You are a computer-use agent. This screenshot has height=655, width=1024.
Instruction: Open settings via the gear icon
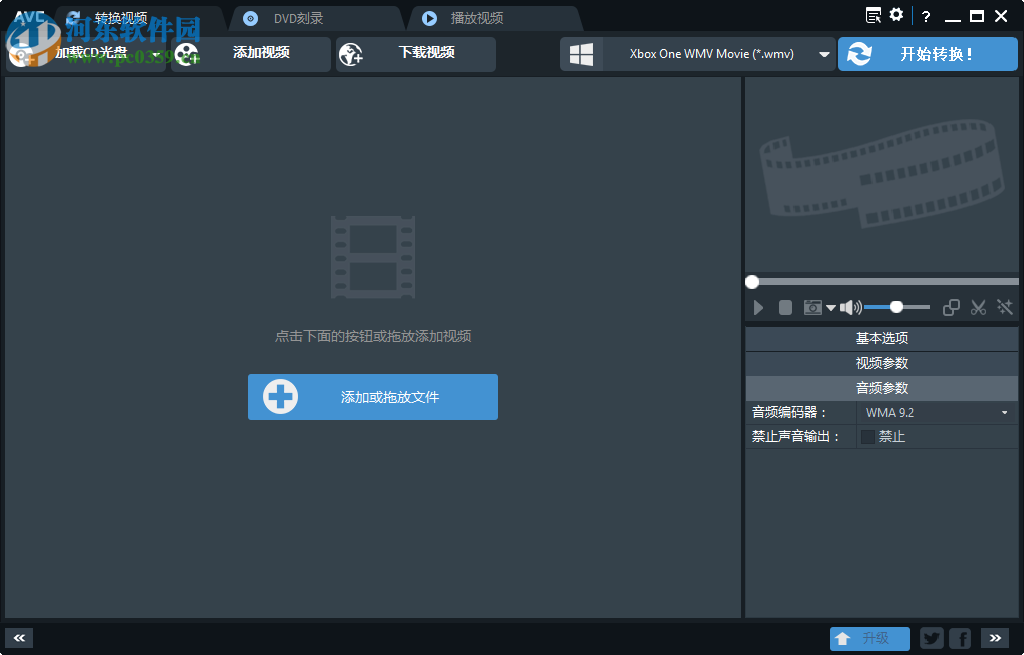point(895,15)
